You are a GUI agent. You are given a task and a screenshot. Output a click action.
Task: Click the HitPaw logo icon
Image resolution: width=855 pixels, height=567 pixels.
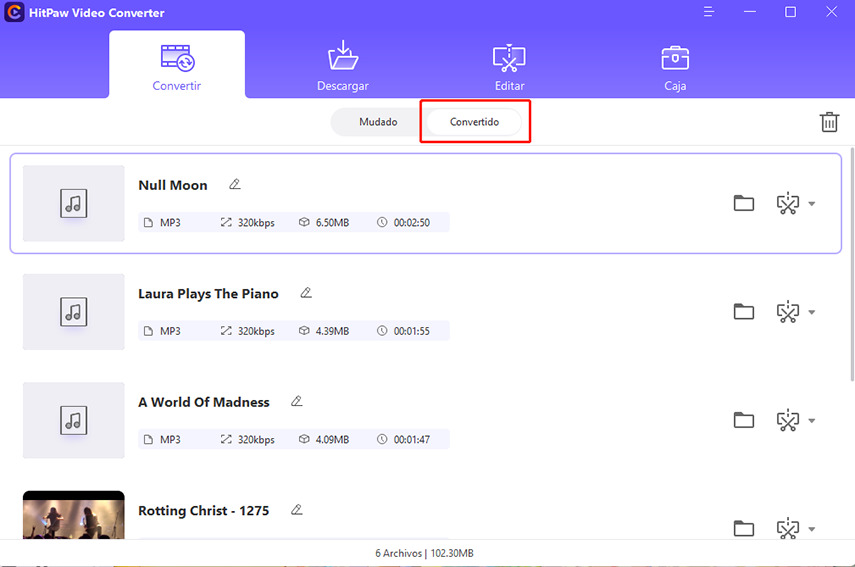(x=14, y=12)
